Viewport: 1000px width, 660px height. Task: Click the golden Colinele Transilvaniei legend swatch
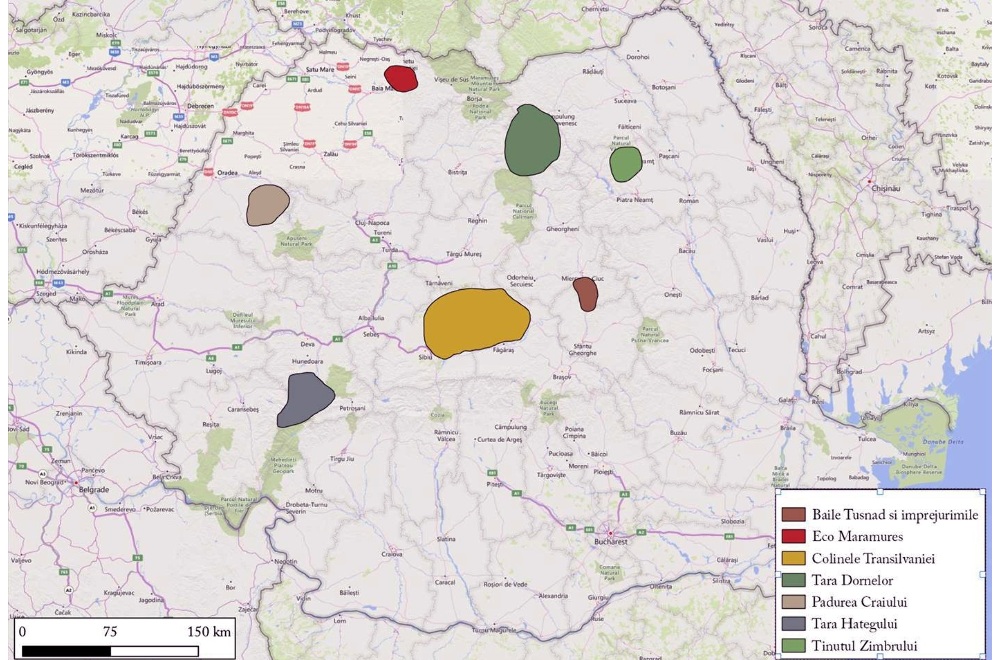tap(794, 558)
